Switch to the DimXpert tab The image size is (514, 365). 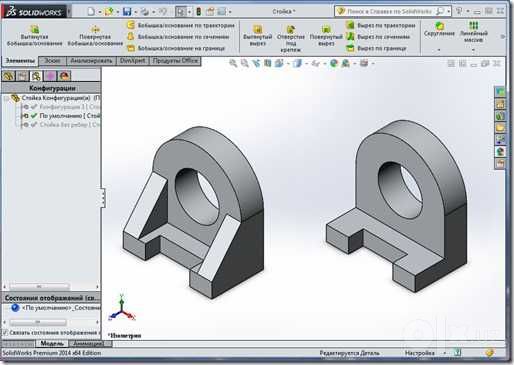[x=132, y=61]
